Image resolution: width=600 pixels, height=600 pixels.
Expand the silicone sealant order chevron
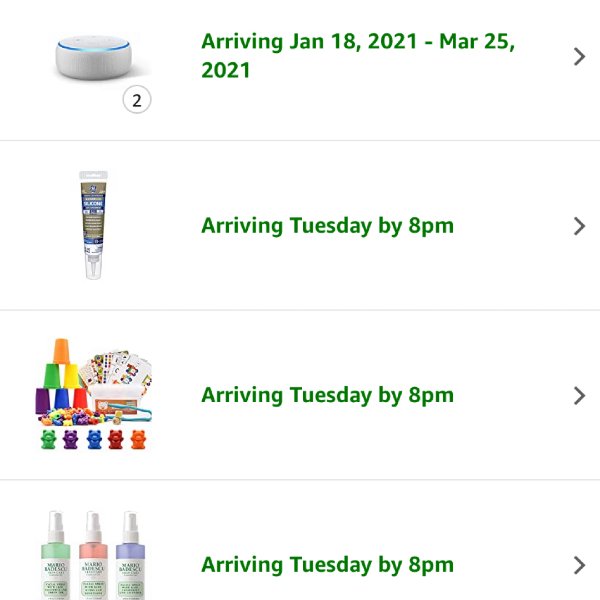coord(579,226)
